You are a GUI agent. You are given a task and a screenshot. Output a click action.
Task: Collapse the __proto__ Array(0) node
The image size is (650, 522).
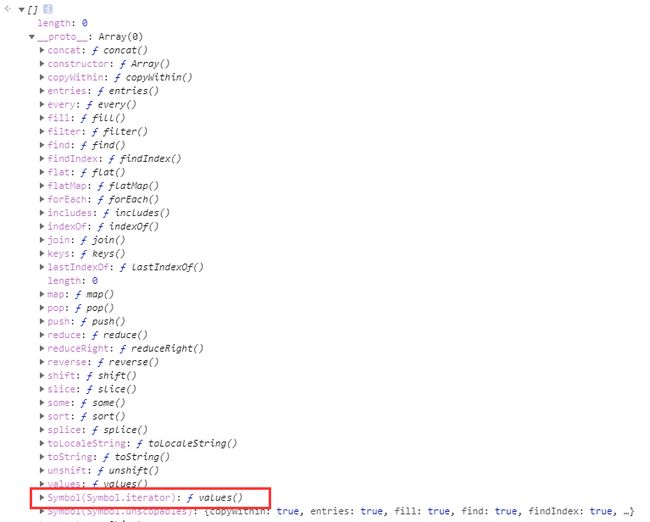coord(32,37)
